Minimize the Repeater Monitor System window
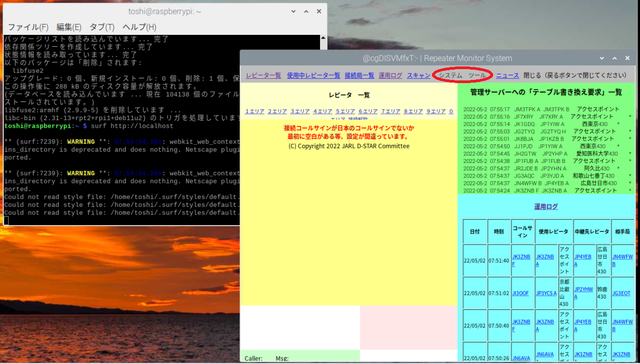Image resolution: width=640 pixels, height=364 pixels. [602, 58]
